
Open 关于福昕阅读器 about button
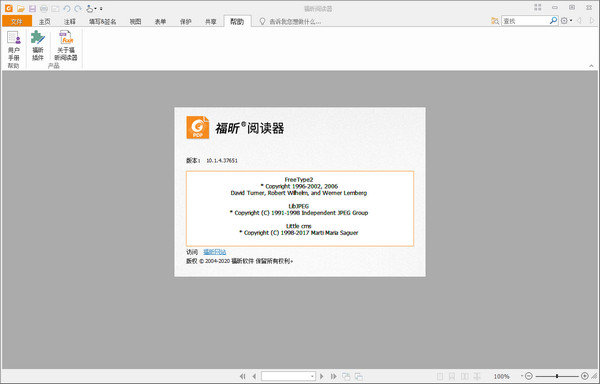click(66, 46)
